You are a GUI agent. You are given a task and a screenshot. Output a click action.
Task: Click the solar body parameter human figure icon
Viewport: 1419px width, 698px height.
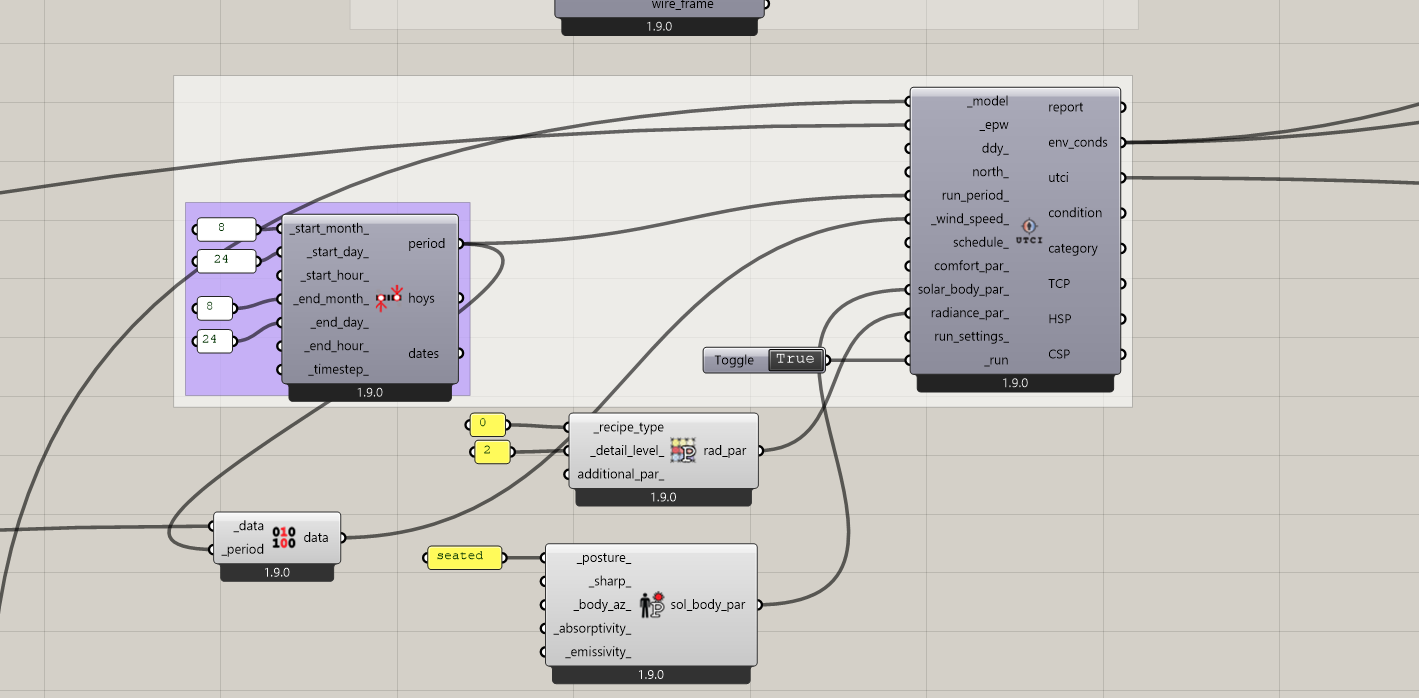click(x=651, y=605)
